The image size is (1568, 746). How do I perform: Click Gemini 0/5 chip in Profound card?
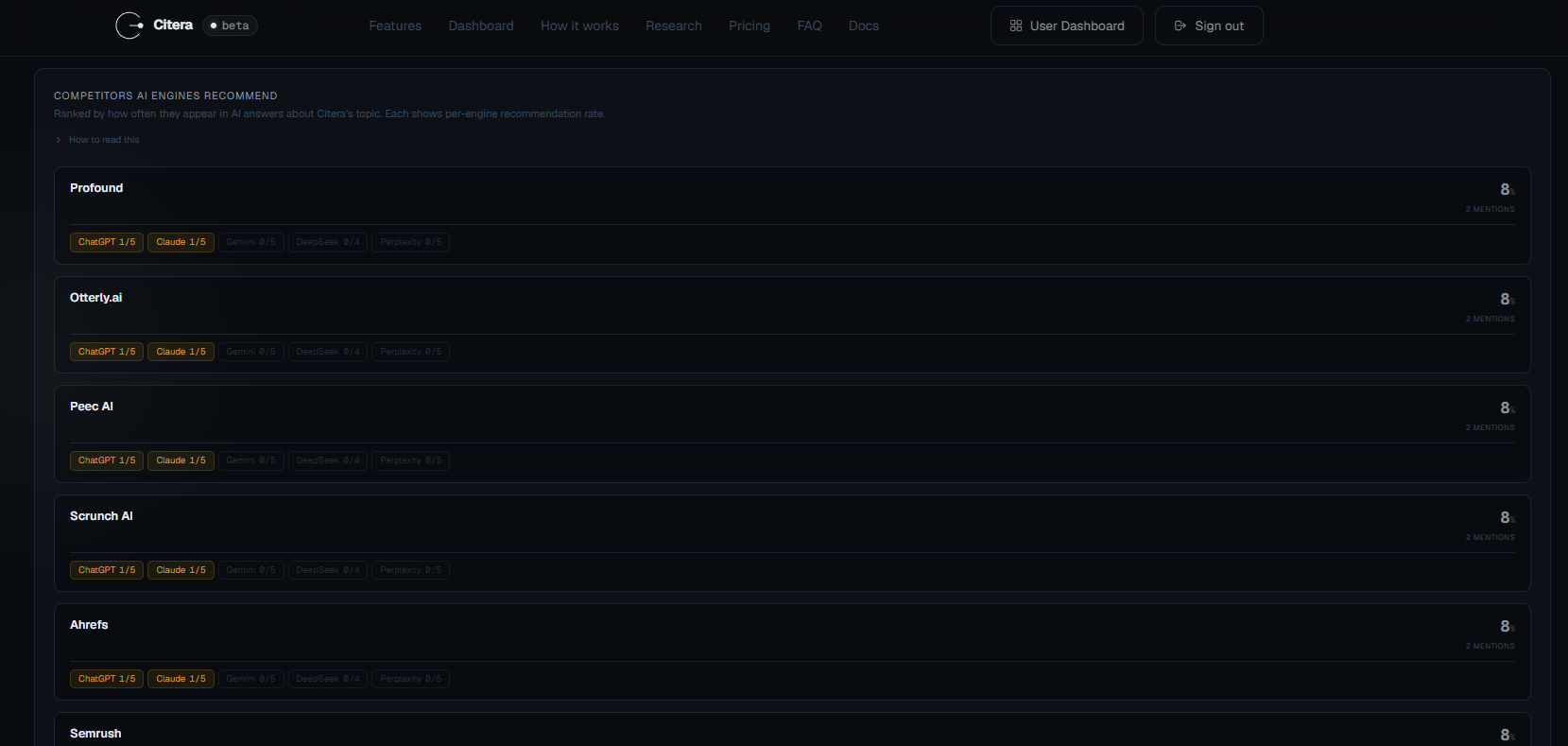pos(250,242)
